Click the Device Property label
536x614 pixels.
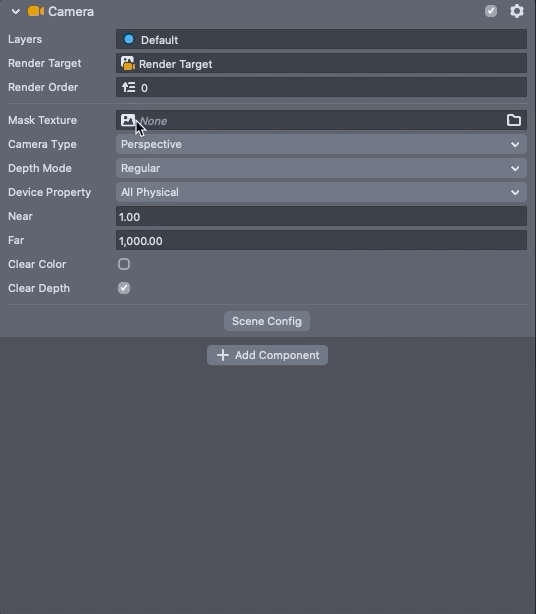pos(49,192)
